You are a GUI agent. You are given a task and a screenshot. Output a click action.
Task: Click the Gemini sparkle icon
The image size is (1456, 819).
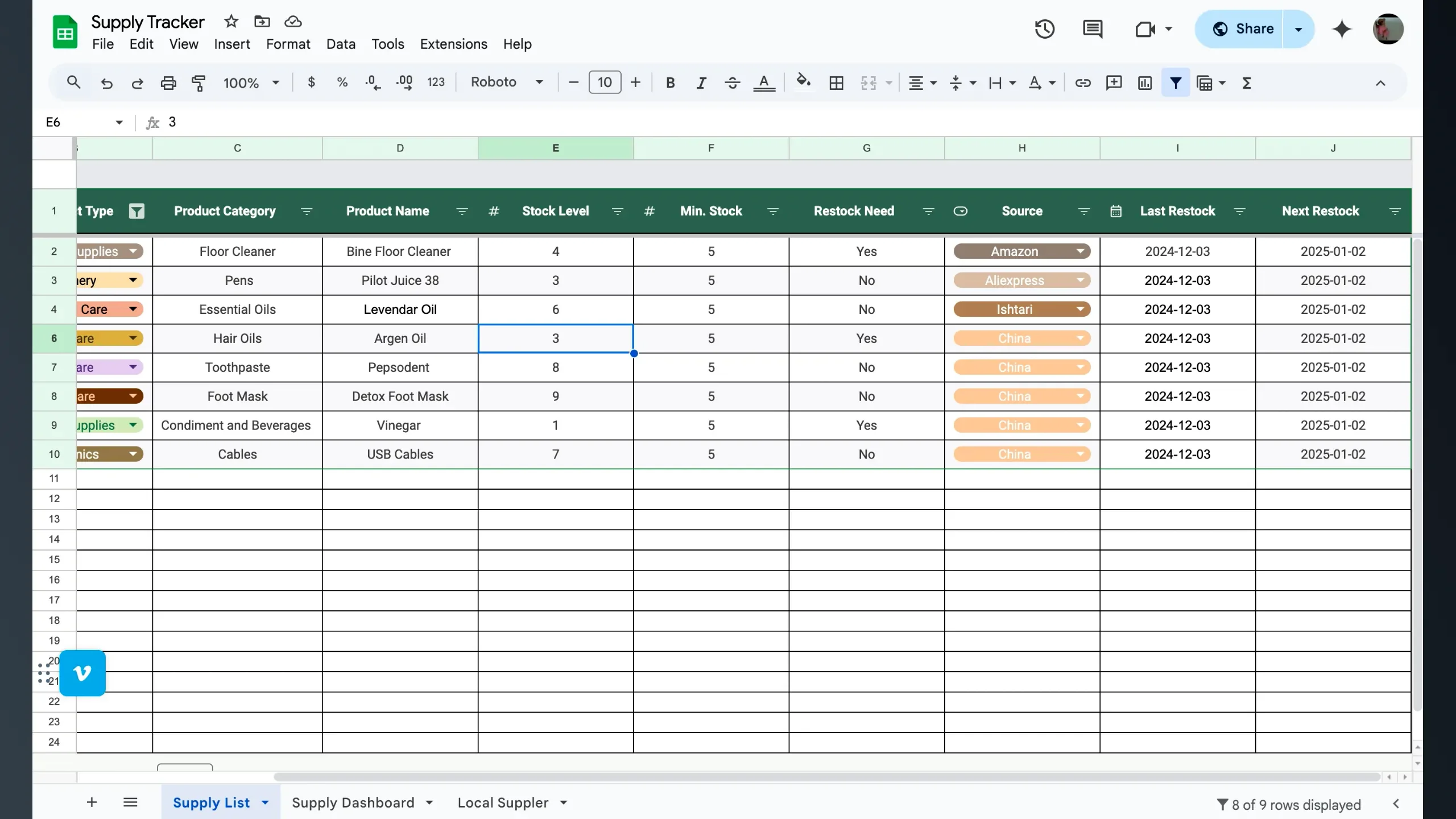click(x=1342, y=29)
